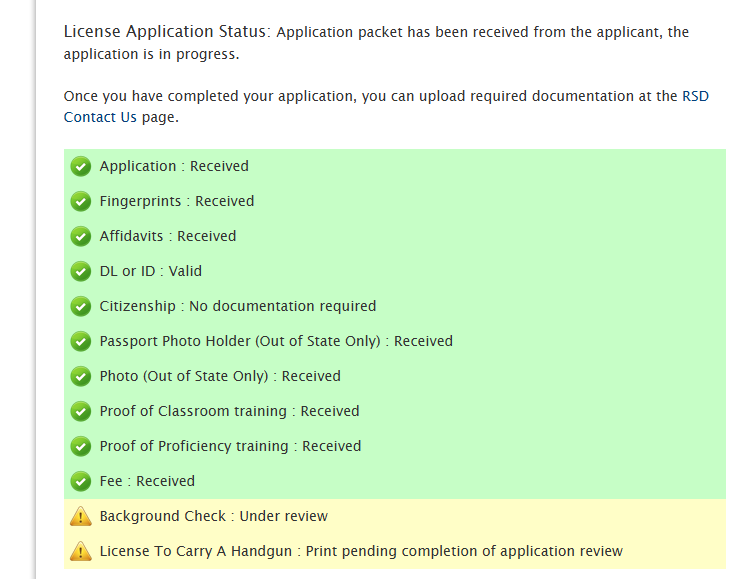Click the Citizenship : No documentation required text
This screenshot has width=736, height=579.
coord(238,306)
